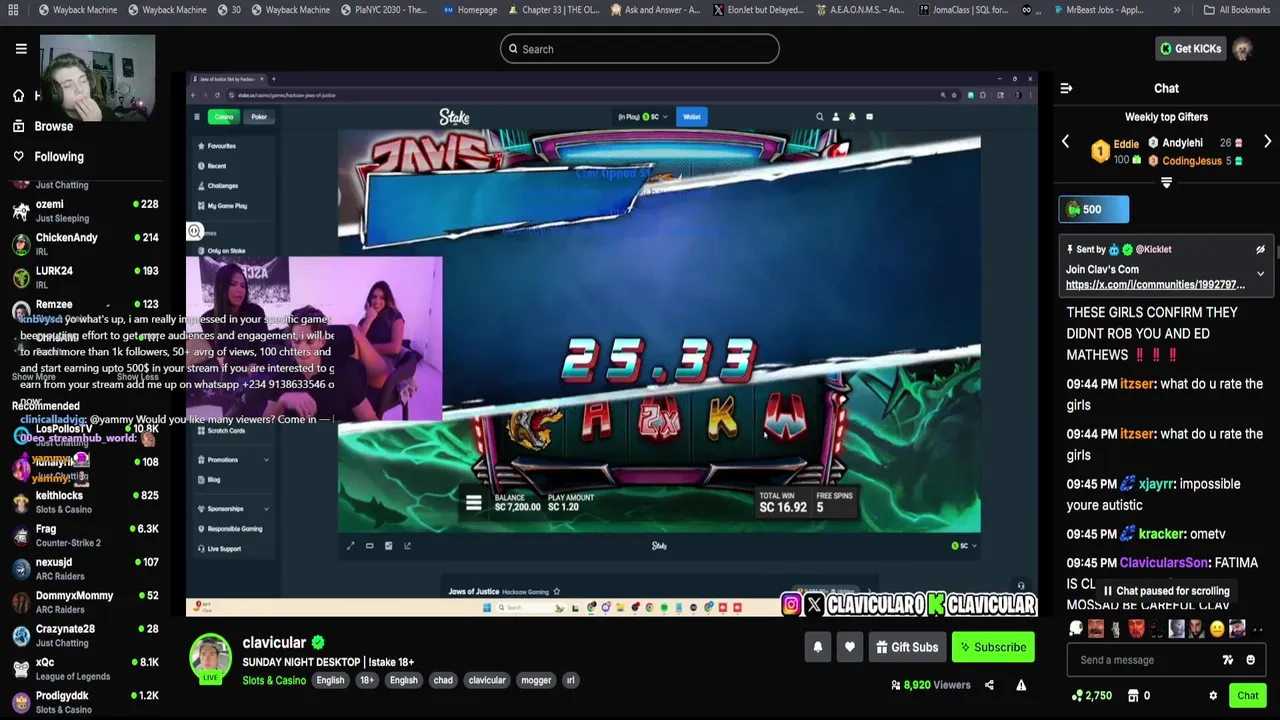This screenshot has height=720, width=1280.
Task: Open user profile avatar at top right
Action: [1243, 49]
